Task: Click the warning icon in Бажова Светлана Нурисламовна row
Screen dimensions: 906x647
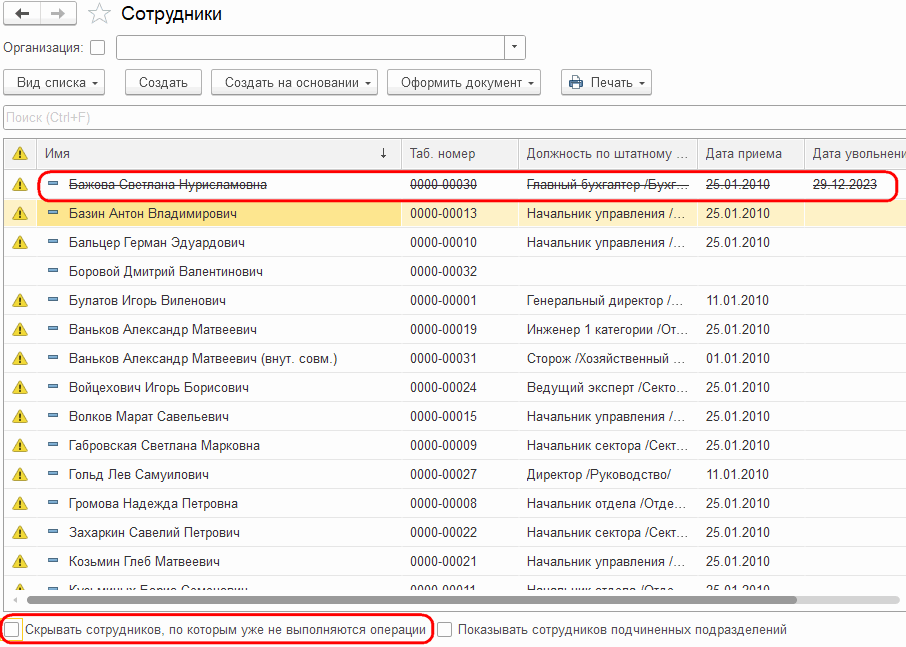Action: 20,185
